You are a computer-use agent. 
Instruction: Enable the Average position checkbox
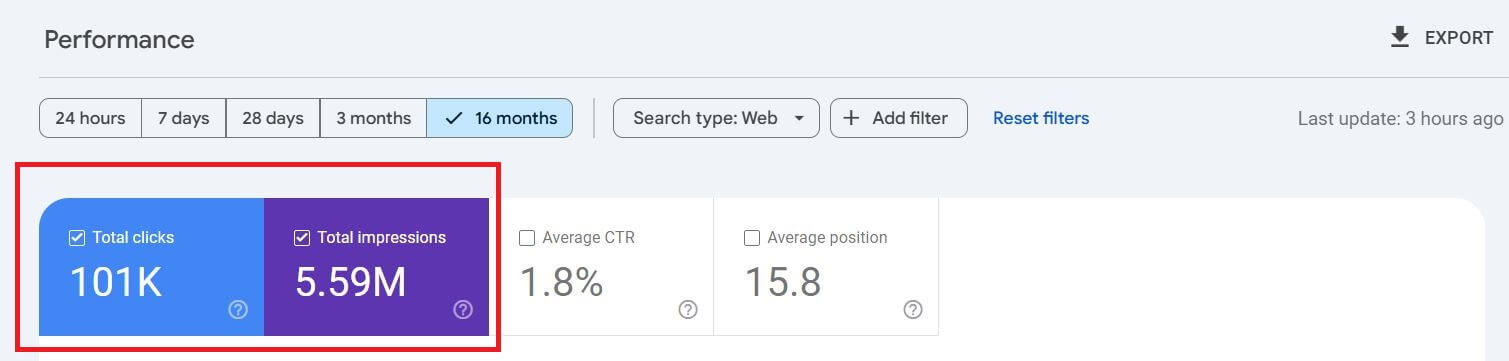[x=752, y=238]
